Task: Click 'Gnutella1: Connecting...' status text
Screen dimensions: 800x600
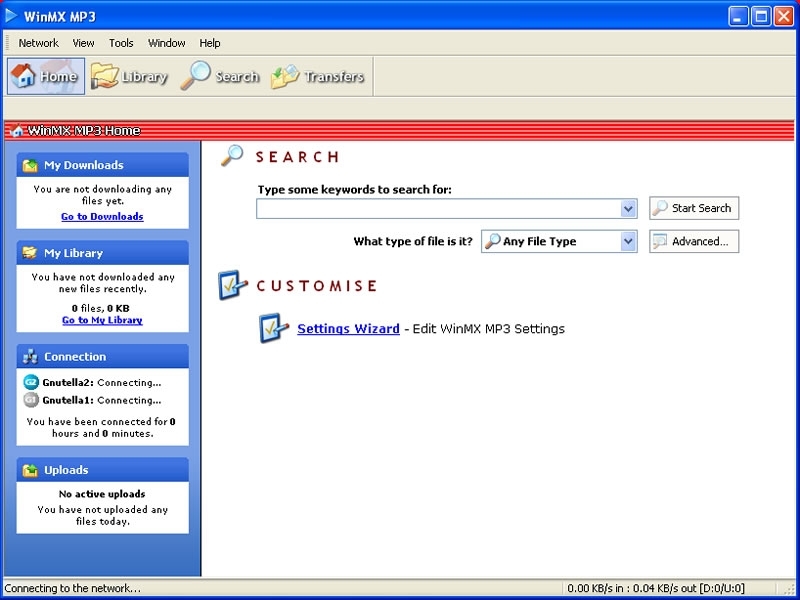Action: [x=102, y=401]
